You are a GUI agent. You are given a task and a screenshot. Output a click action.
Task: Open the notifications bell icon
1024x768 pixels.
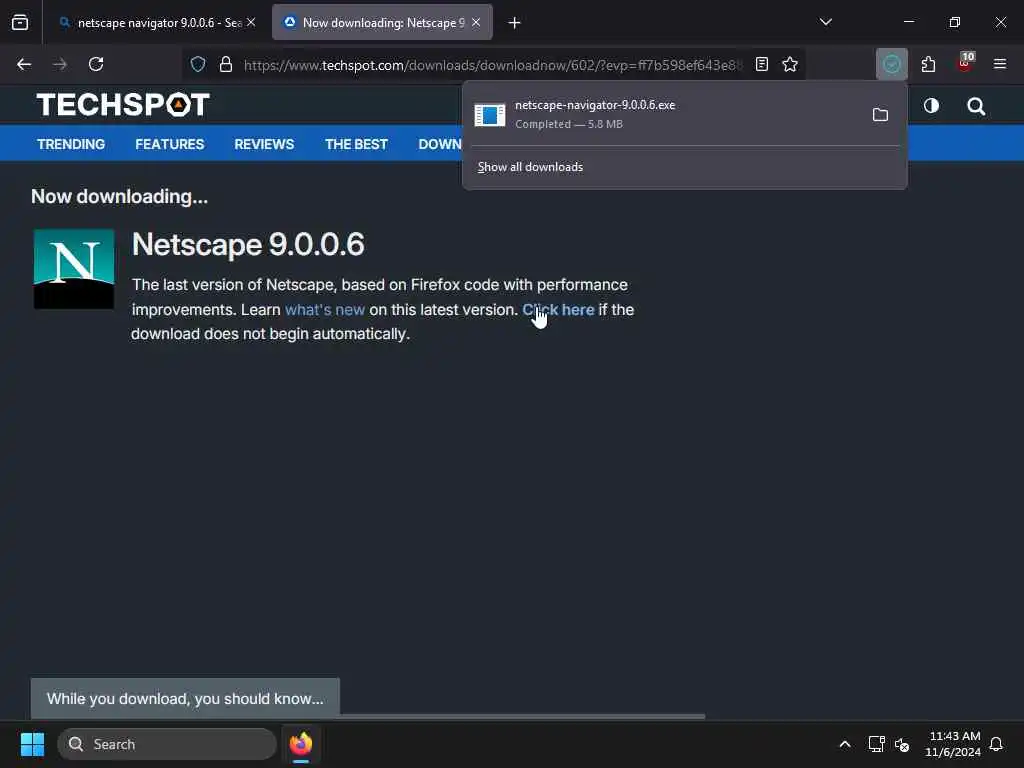pyautogui.click(x=997, y=744)
